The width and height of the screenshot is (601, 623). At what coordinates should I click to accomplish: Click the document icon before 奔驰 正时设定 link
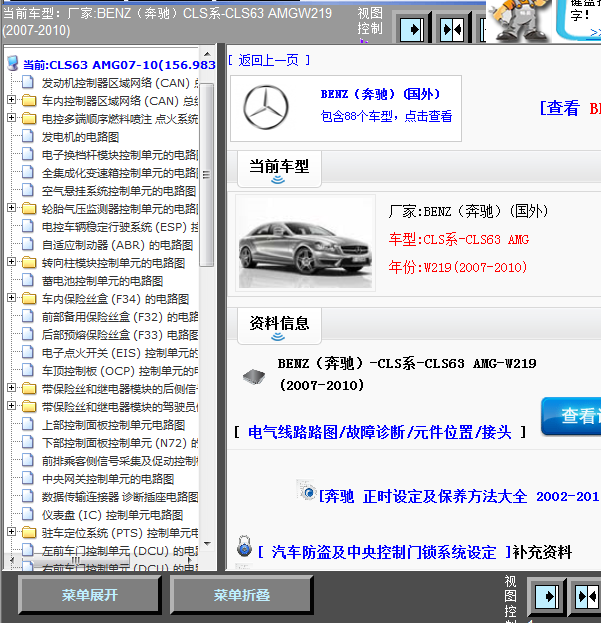click(306, 490)
